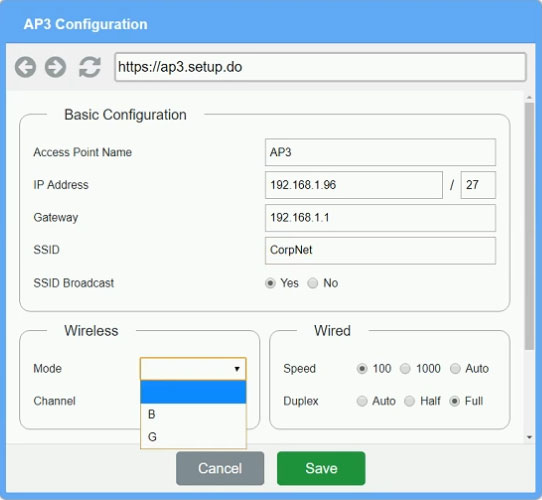This screenshot has height=500, width=542.
Task: Pick B from the Mode list
Action: coord(193,414)
